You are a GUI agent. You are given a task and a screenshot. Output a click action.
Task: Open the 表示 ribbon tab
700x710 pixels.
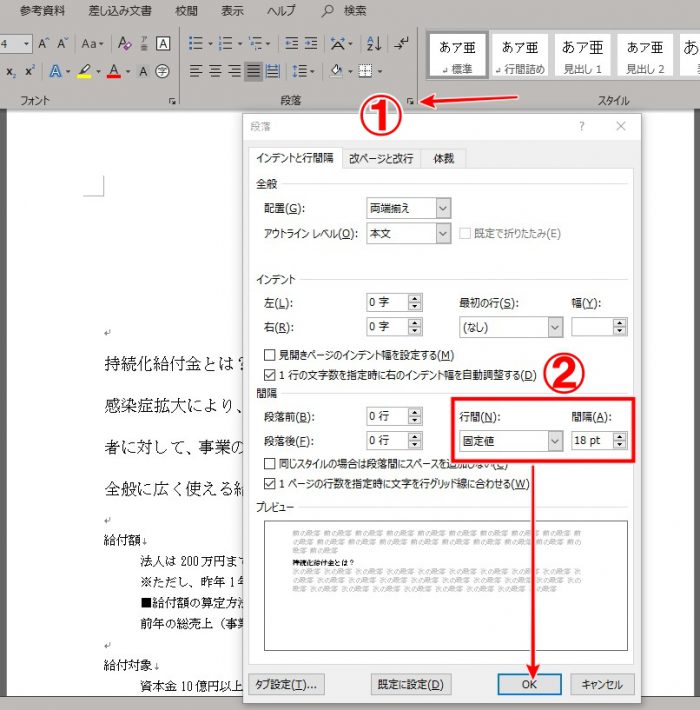tap(232, 10)
